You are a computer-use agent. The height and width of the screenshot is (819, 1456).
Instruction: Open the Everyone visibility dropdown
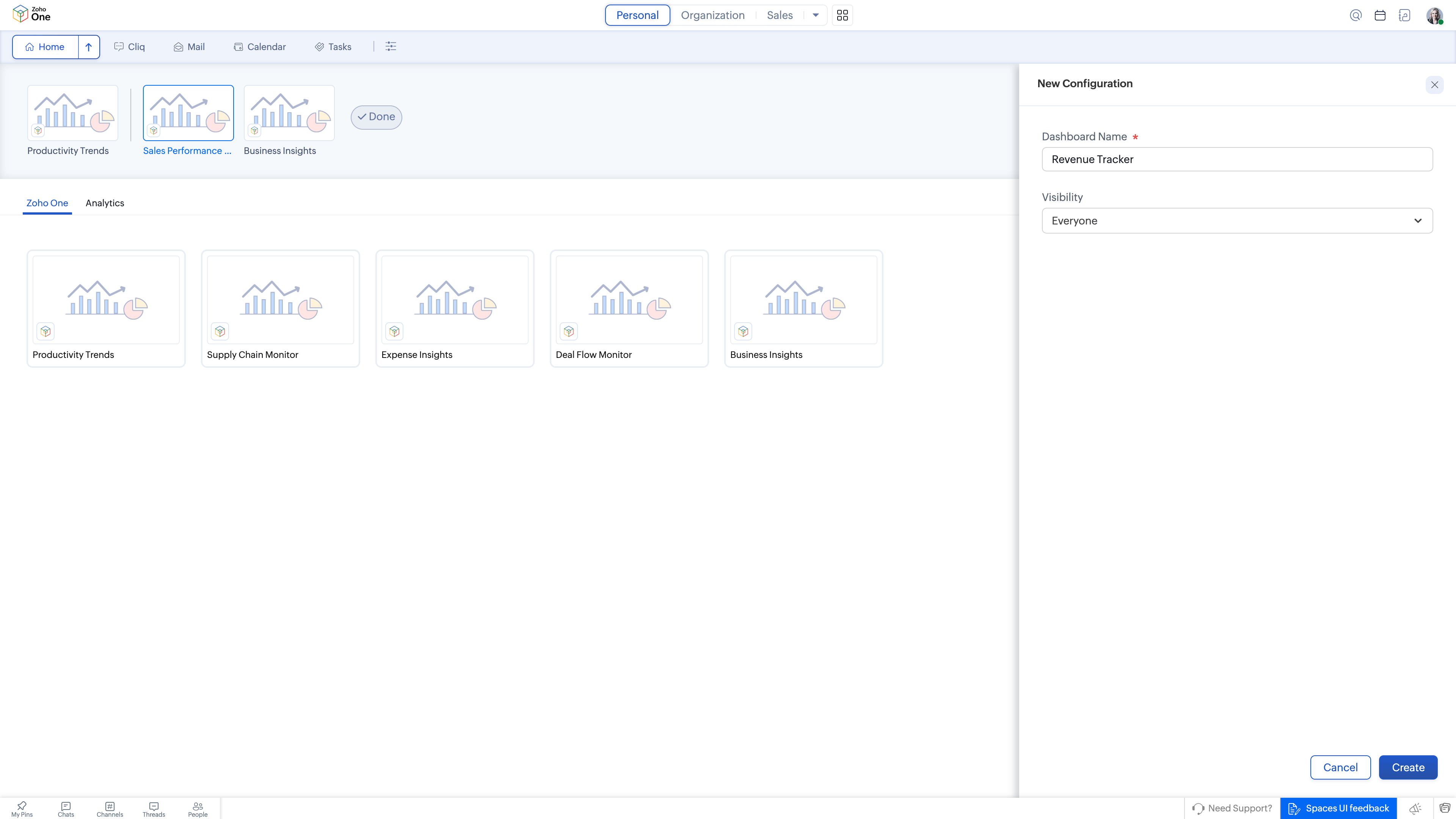click(1237, 220)
